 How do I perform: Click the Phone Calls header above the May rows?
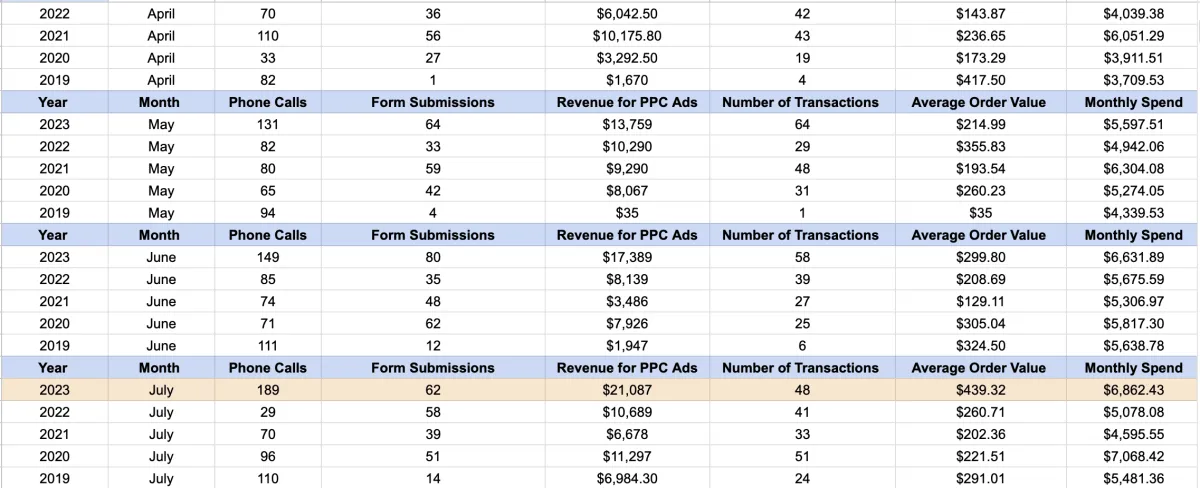click(267, 102)
